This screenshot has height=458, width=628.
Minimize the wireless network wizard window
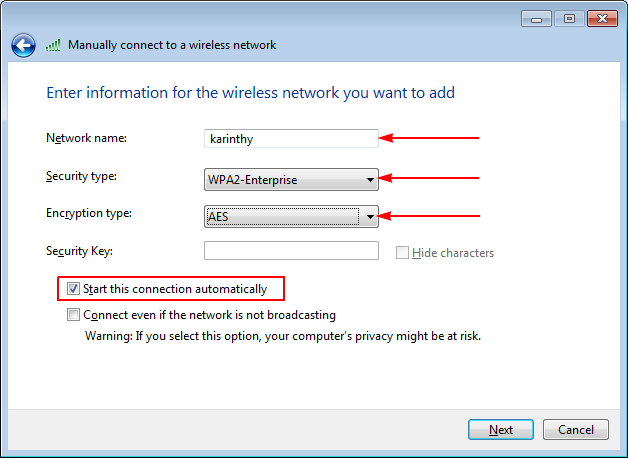click(537, 18)
